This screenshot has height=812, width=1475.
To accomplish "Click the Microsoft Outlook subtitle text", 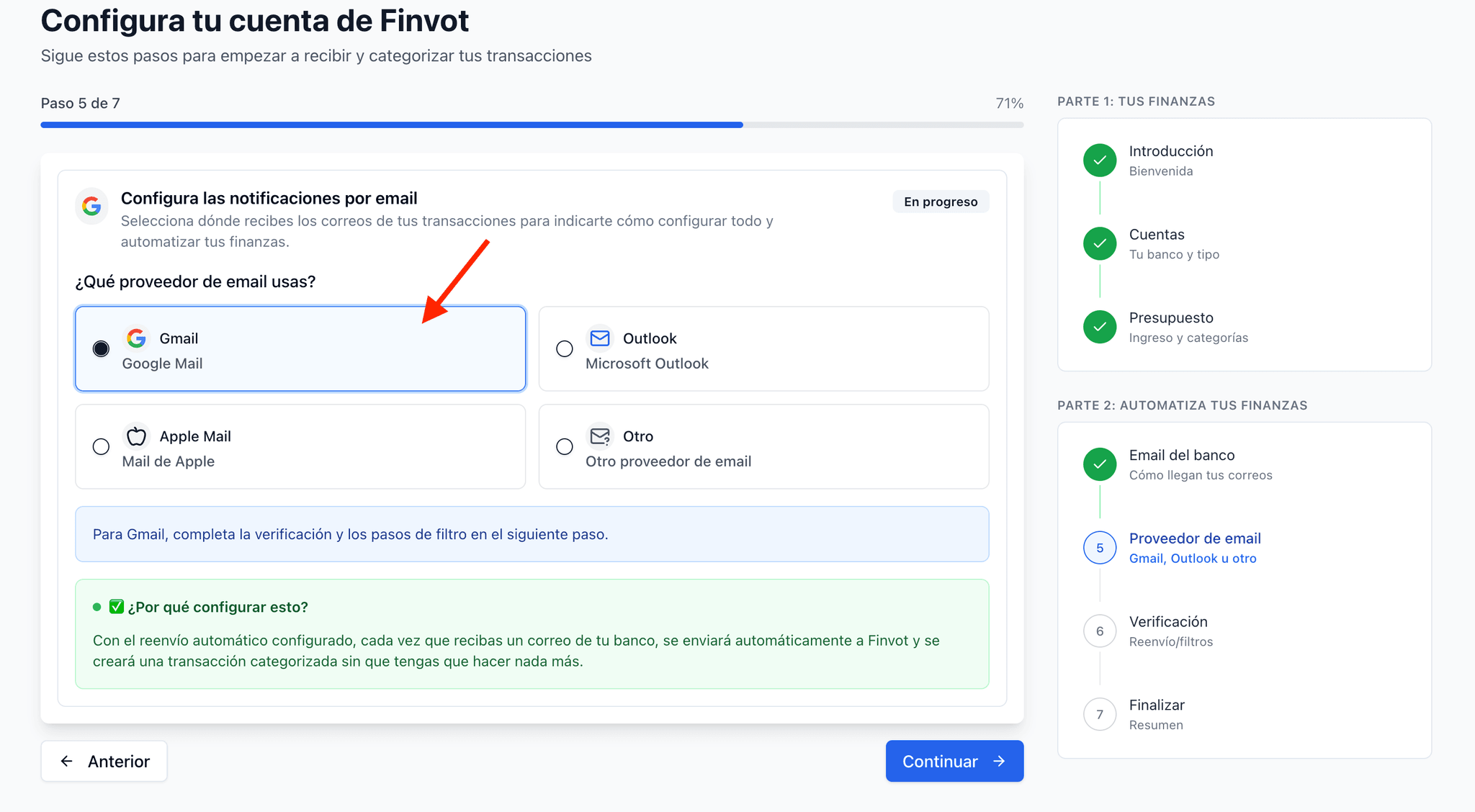I will pos(647,364).
